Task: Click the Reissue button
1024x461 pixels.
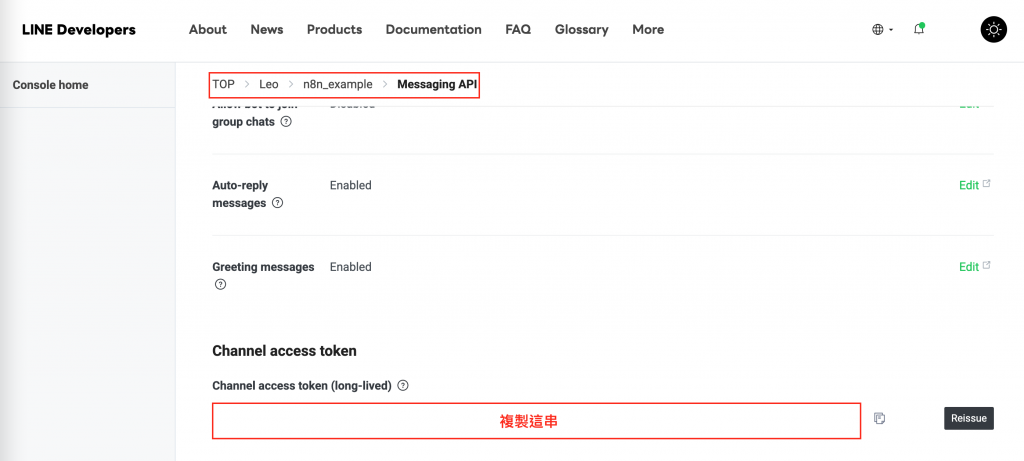Action: point(968,418)
